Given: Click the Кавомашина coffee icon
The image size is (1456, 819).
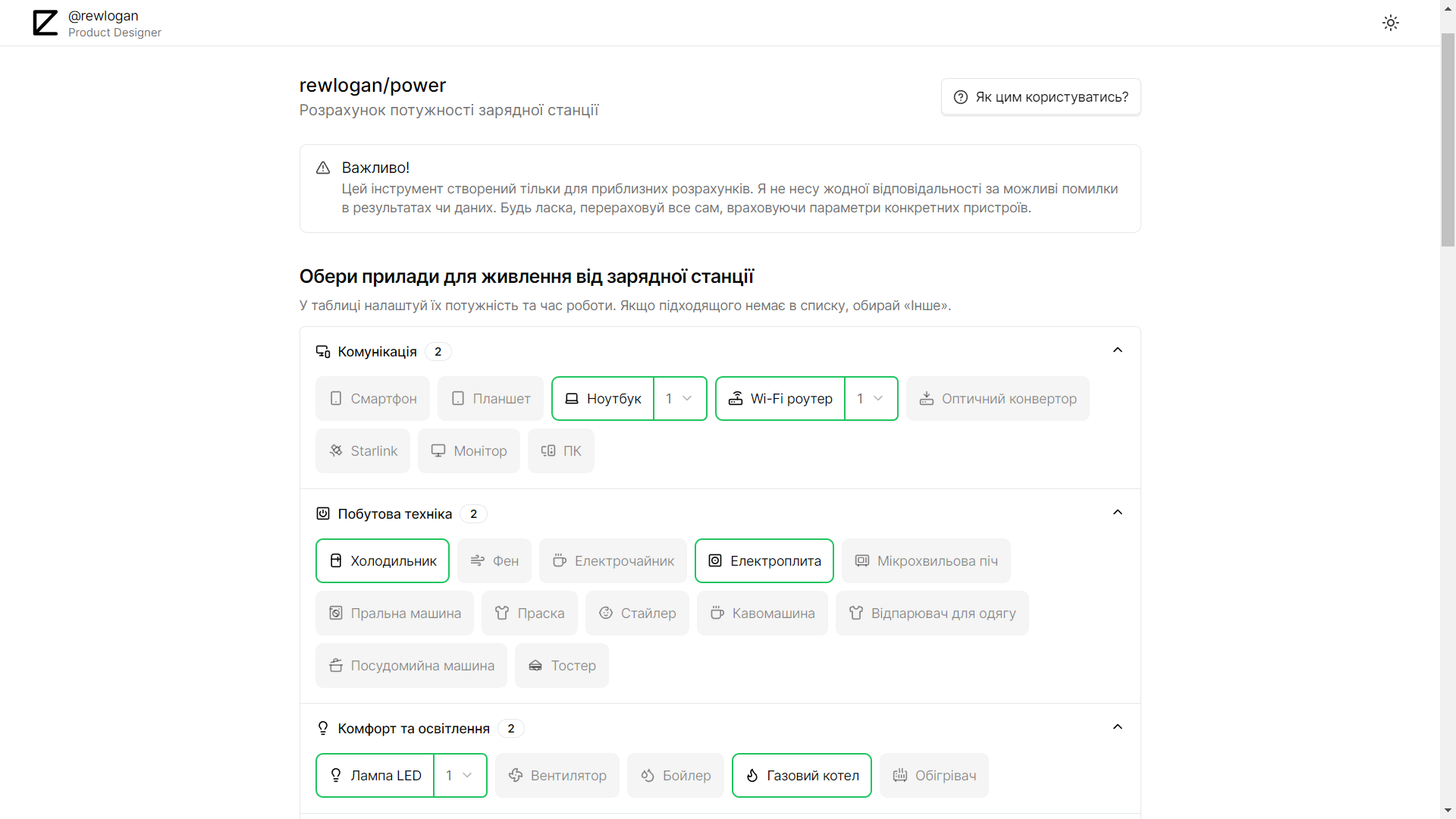Looking at the screenshot, I should (x=717, y=613).
